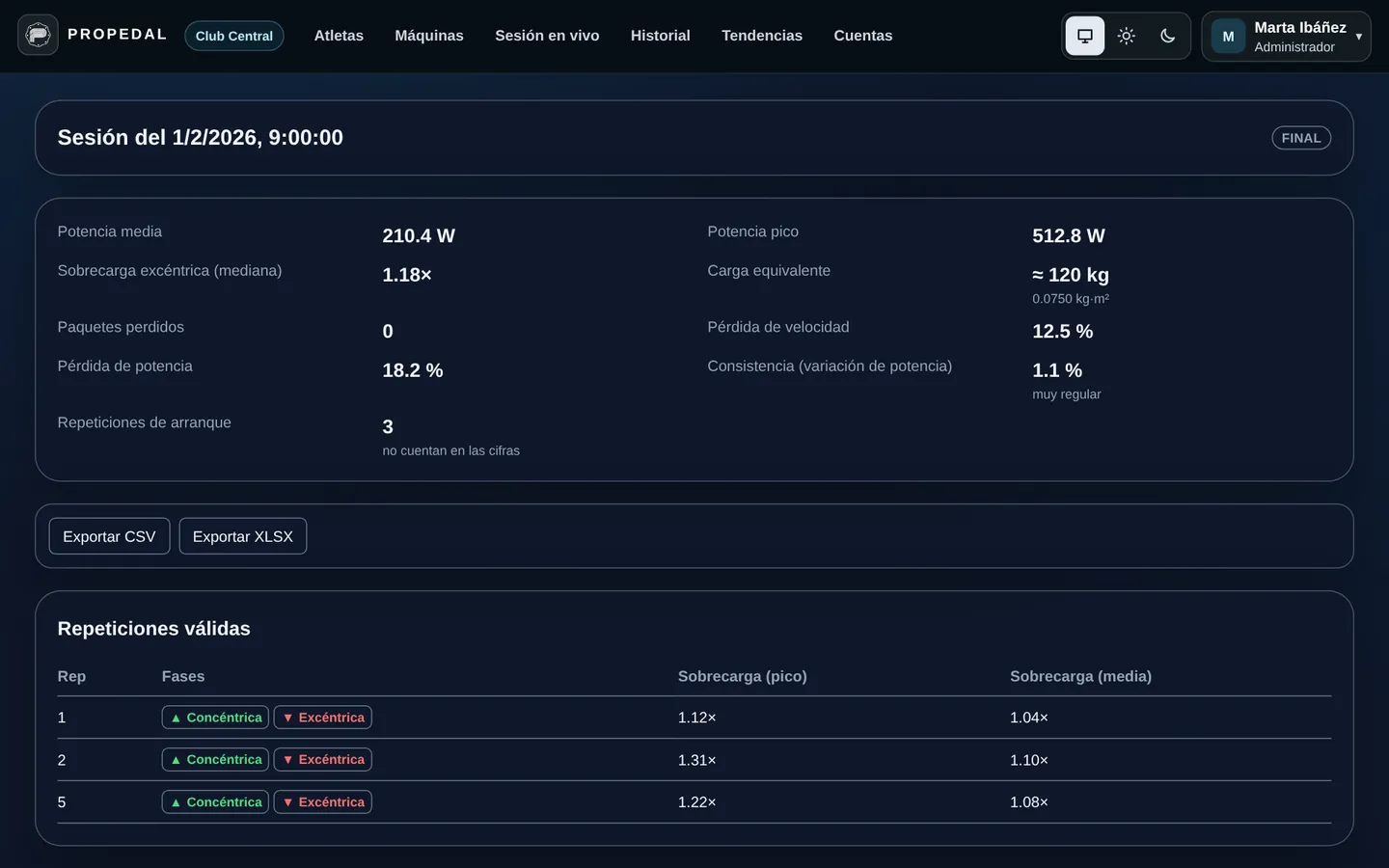This screenshot has width=1389, height=868.
Task: Open the Club Central selector
Action: click(234, 36)
